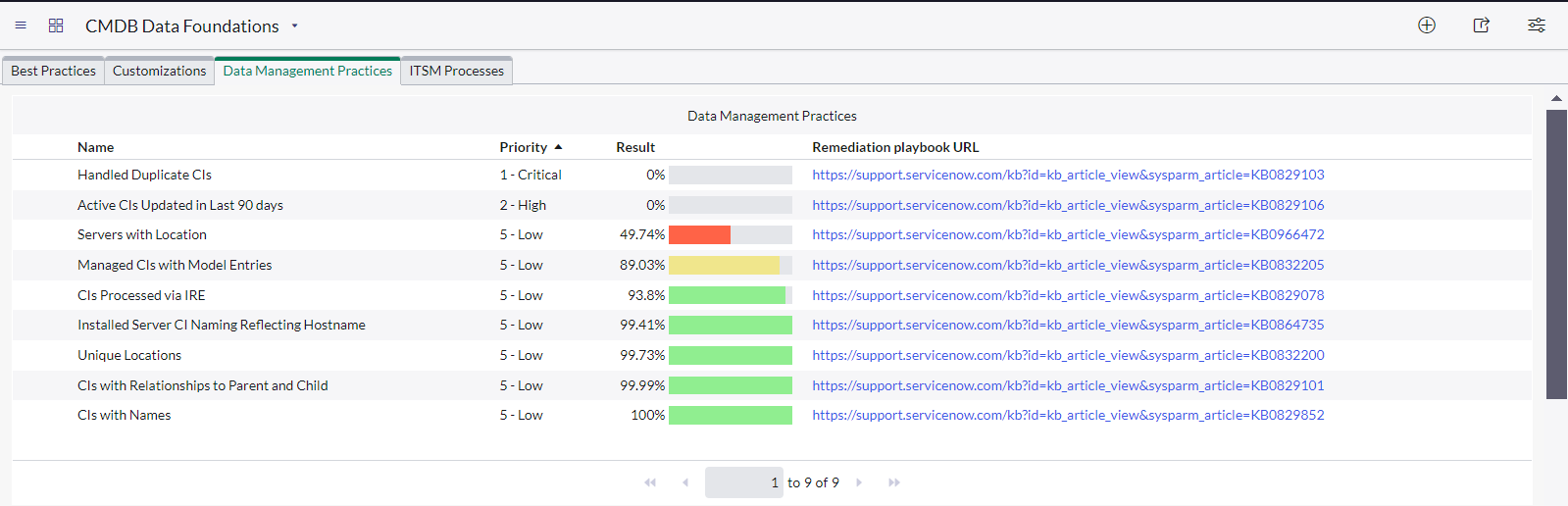Open the ITSM Processes tab
The image size is (1568, 506).
click(456, 71)
